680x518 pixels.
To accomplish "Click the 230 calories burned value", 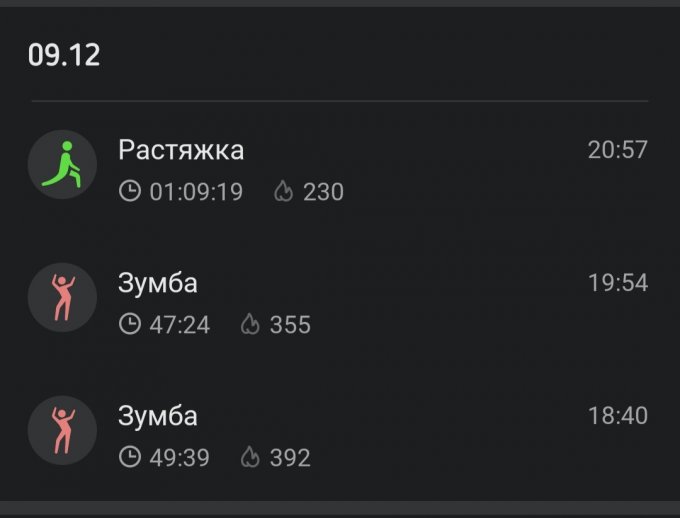I will pyautogui.click(x=323, y=191).
